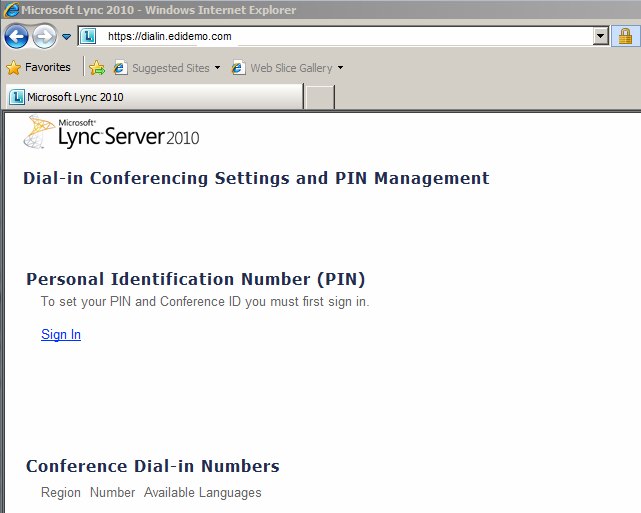Open Web Slice Gallery link
Viewport: 641px width, 513px height.
click(291, 68)
